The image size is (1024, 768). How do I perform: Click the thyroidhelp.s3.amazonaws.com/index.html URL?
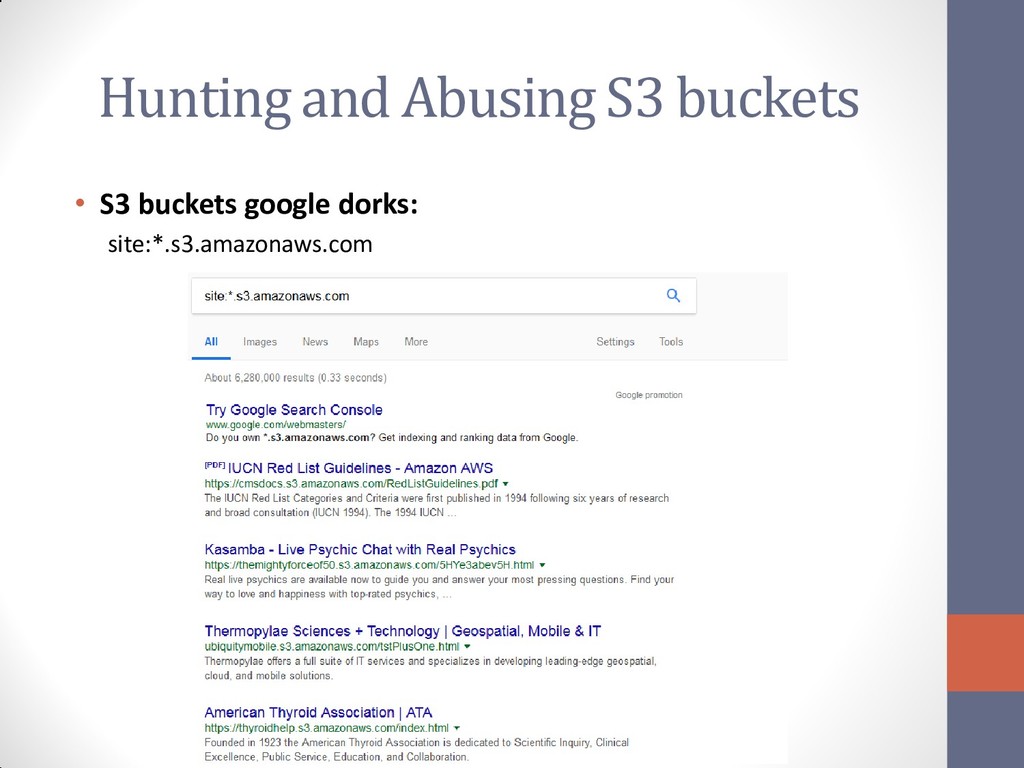pos(327,728)
